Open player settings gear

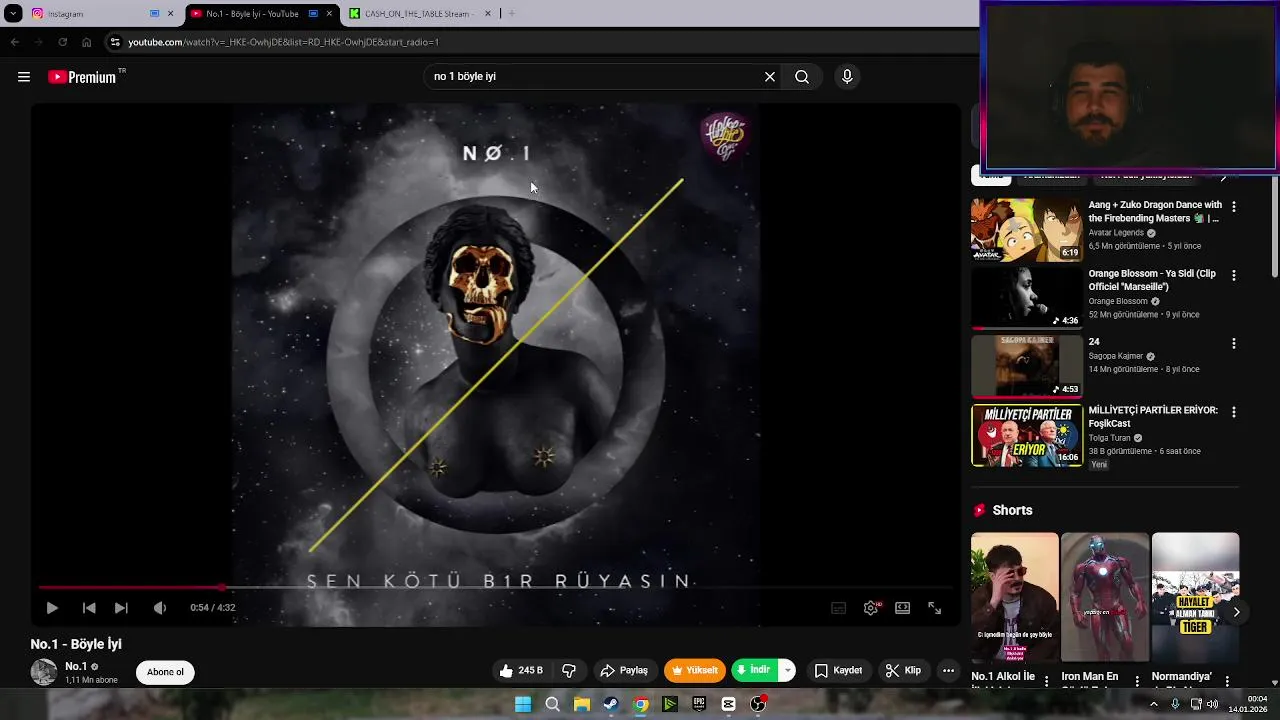point(872,608)
